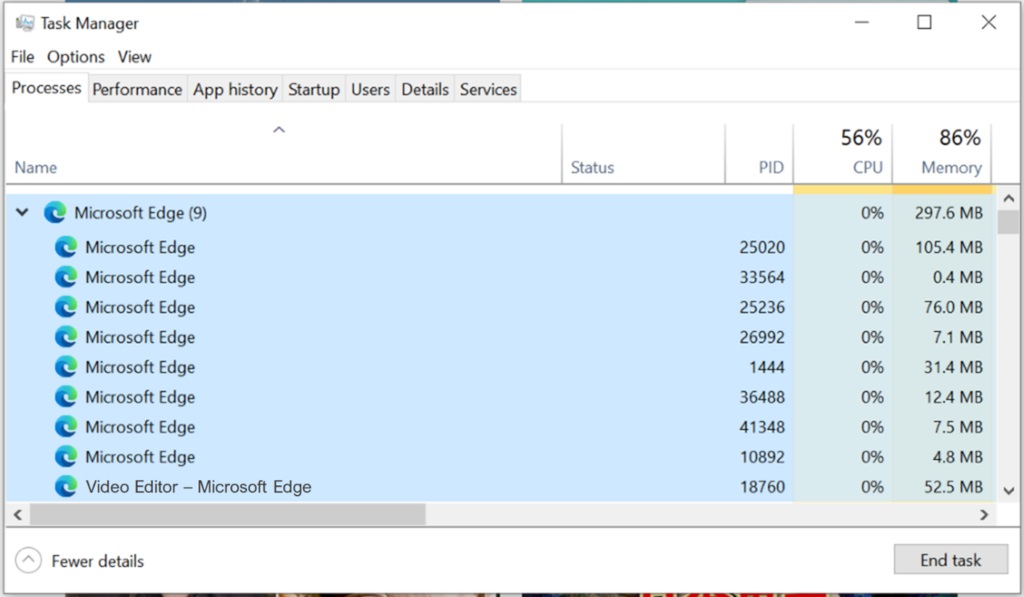The height and width of the screenshot is (597, 1024).
Task: Select the Processes tab
Action: pos(46,88)
